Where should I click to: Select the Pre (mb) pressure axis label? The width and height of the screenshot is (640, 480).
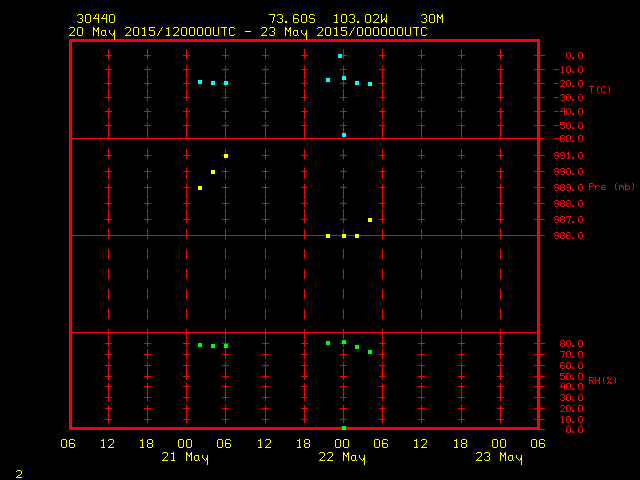pyautogui.click(x=611, y=187)
